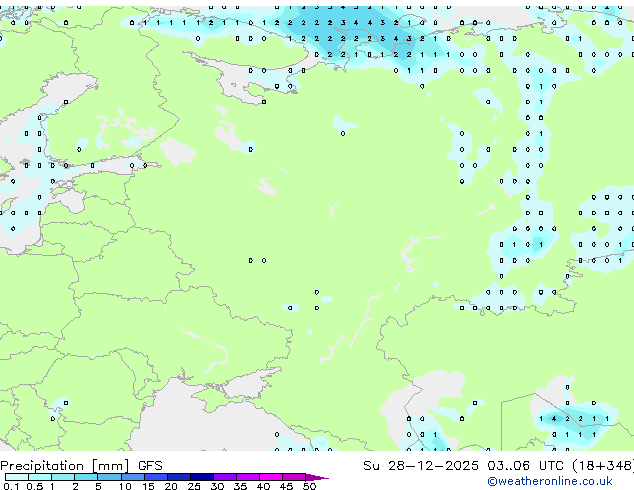Click the "Su 28-12-2025 03..06 UTC" date label

click(x=463, y=466)
